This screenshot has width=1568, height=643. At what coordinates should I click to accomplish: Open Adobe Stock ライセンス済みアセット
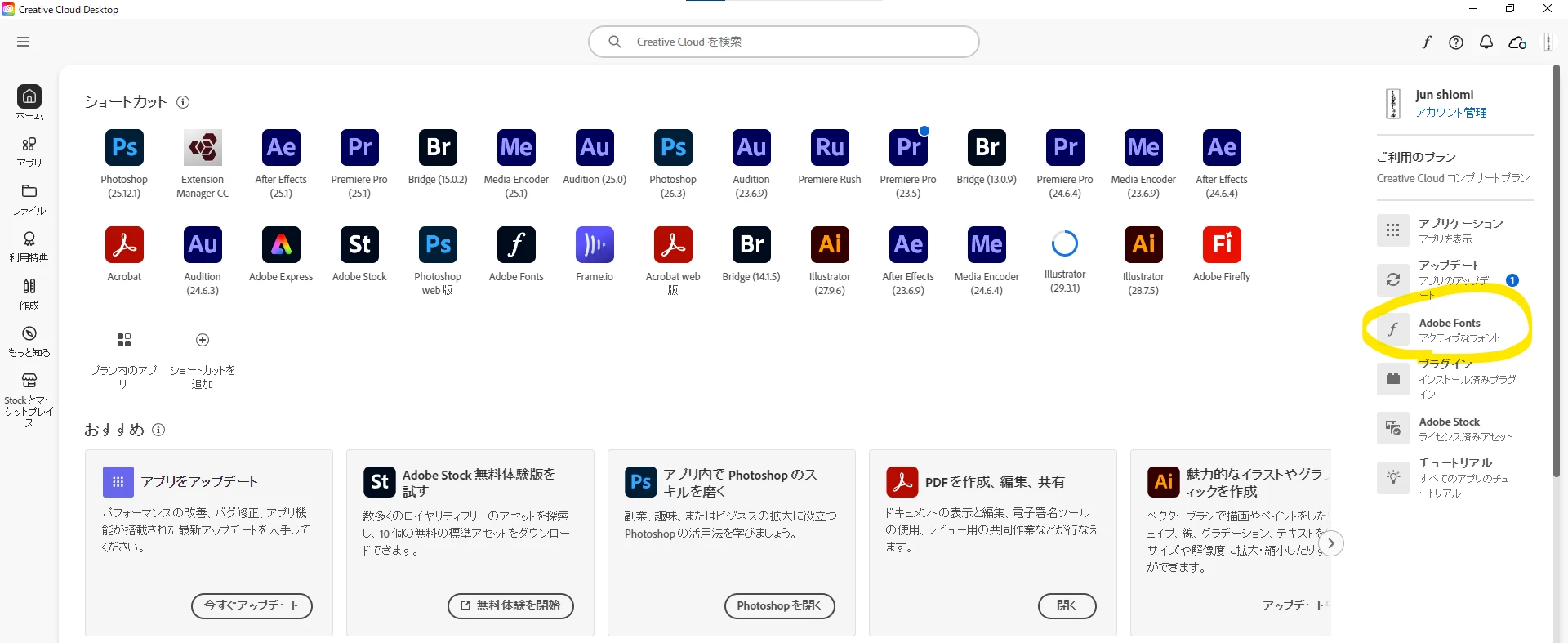pos(1454,429)
